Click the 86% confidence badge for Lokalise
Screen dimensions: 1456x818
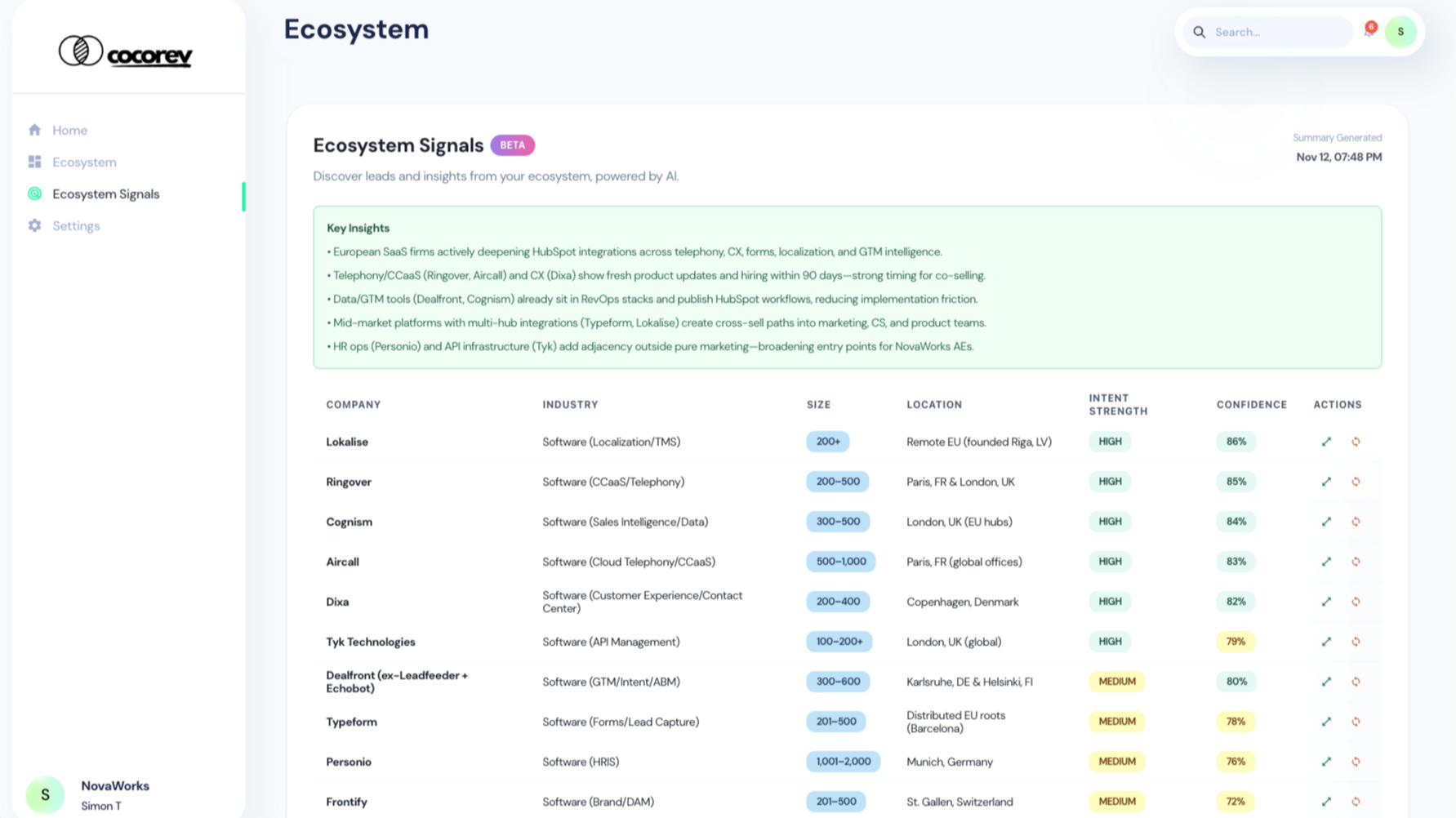pyautogui.click(x=1235, y=442)
